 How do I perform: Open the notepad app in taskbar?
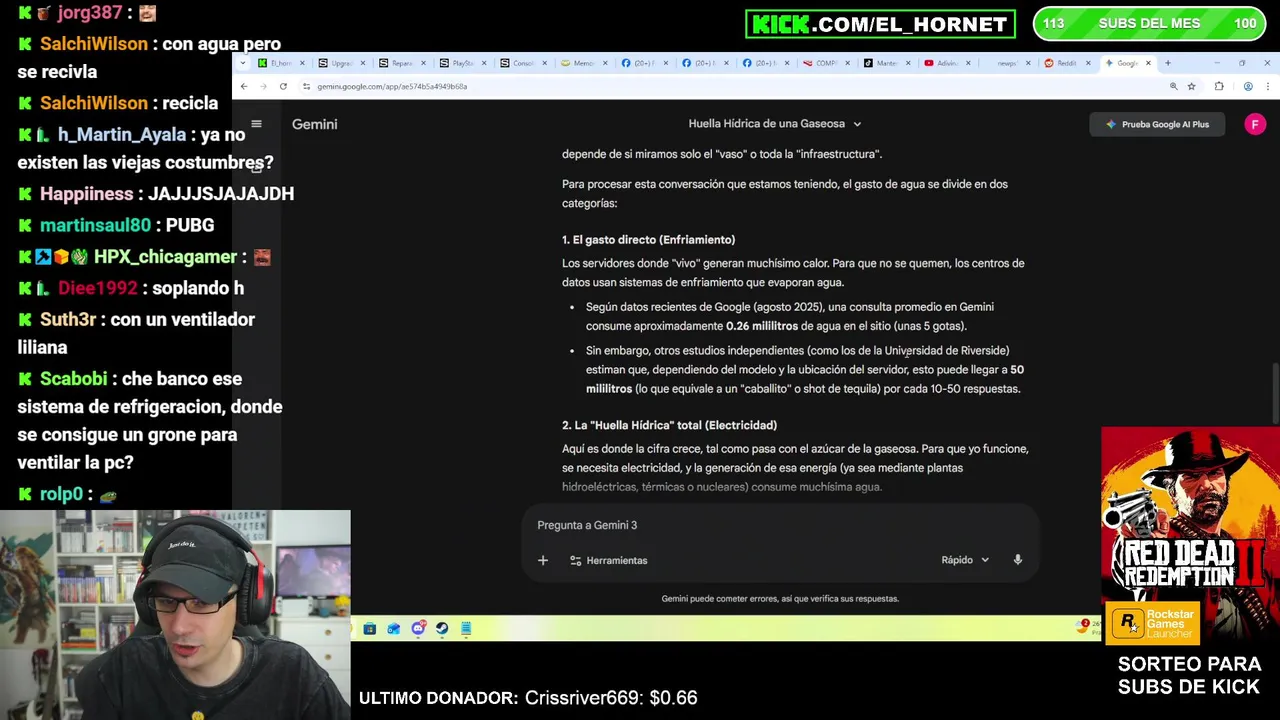coord(466,628)
